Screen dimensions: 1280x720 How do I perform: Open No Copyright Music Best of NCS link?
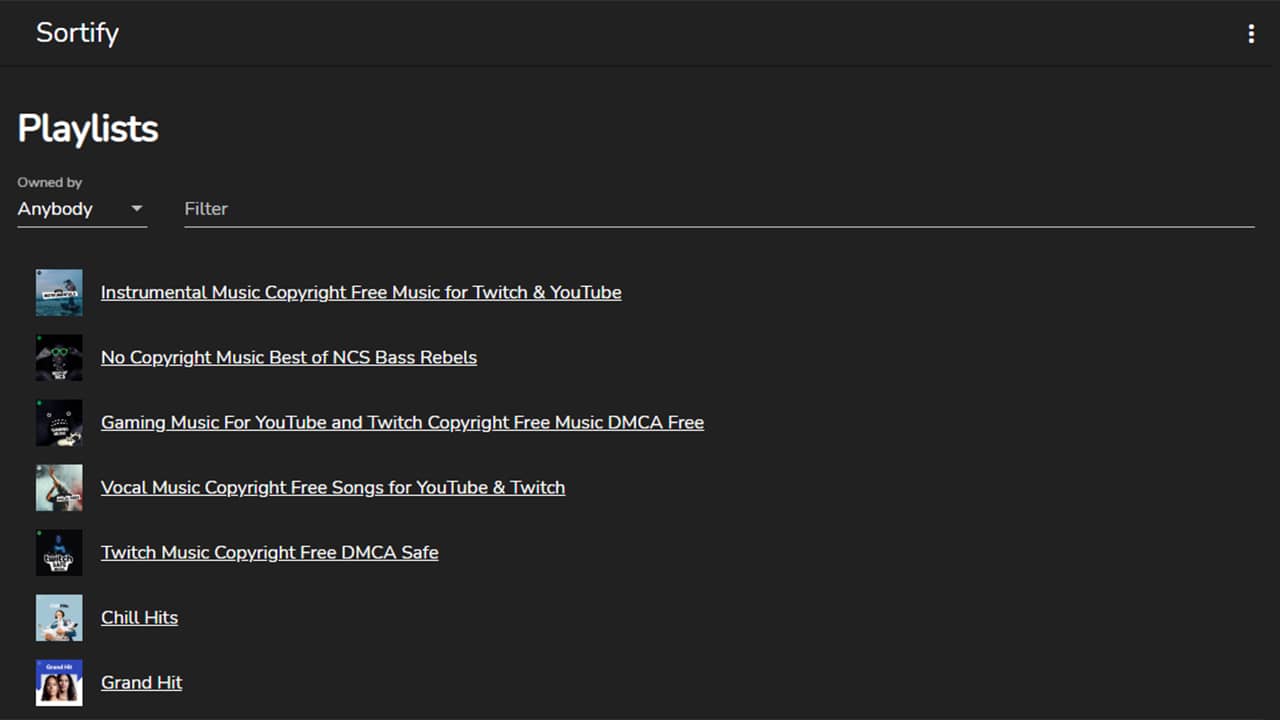(289, 357)
